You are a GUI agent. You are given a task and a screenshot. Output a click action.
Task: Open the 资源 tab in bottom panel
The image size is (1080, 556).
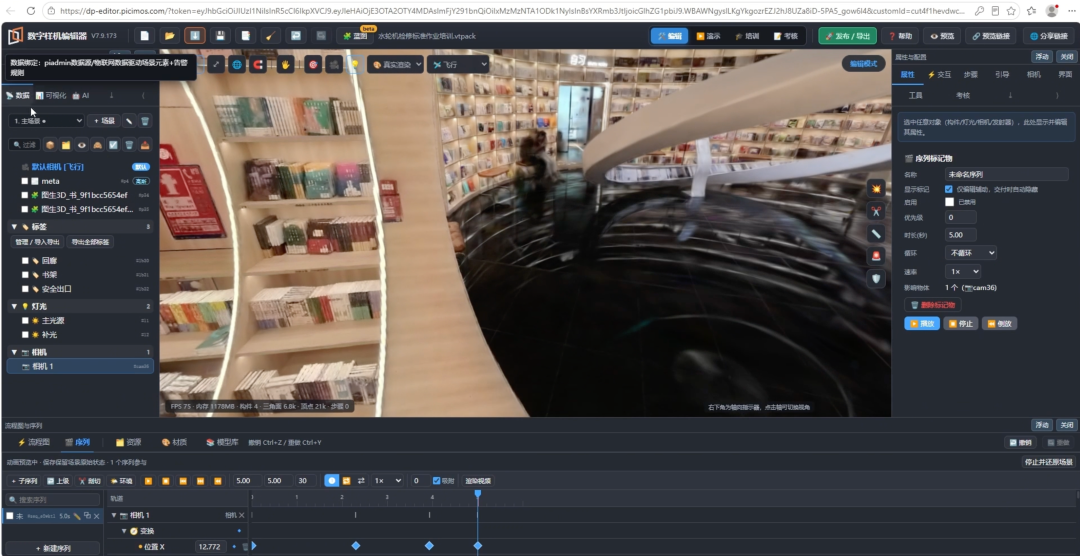[128, 442]
